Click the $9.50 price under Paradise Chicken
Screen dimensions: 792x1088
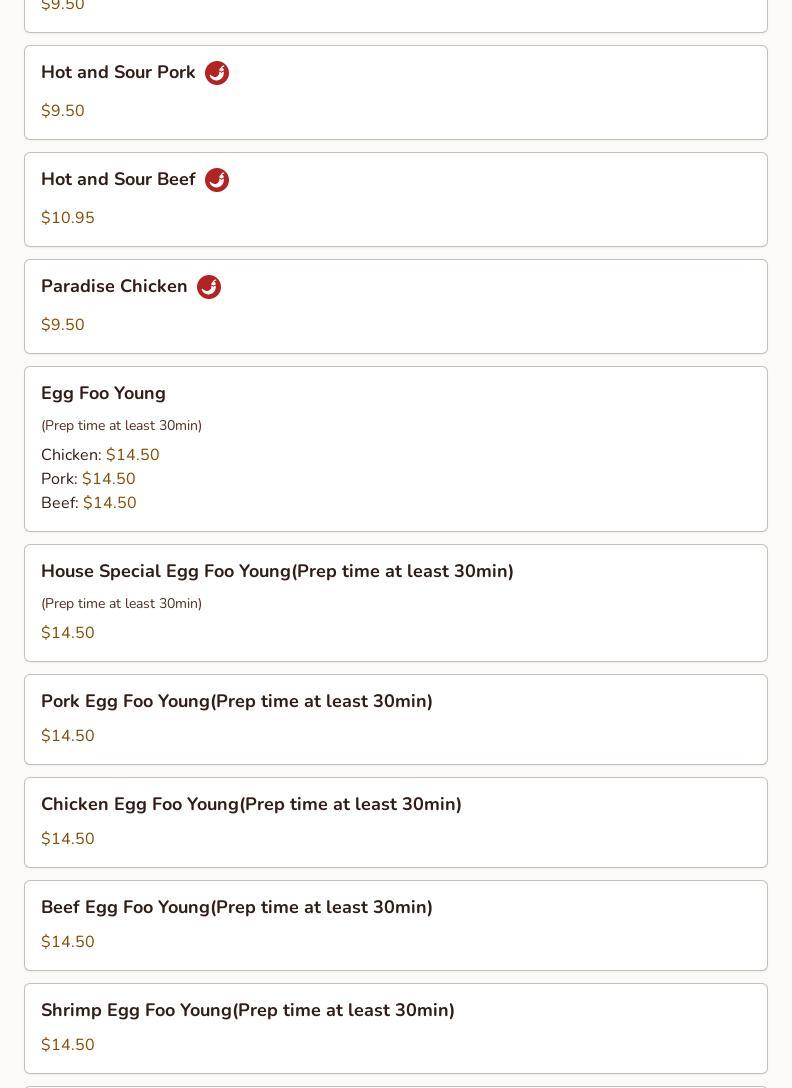[63, 325]
